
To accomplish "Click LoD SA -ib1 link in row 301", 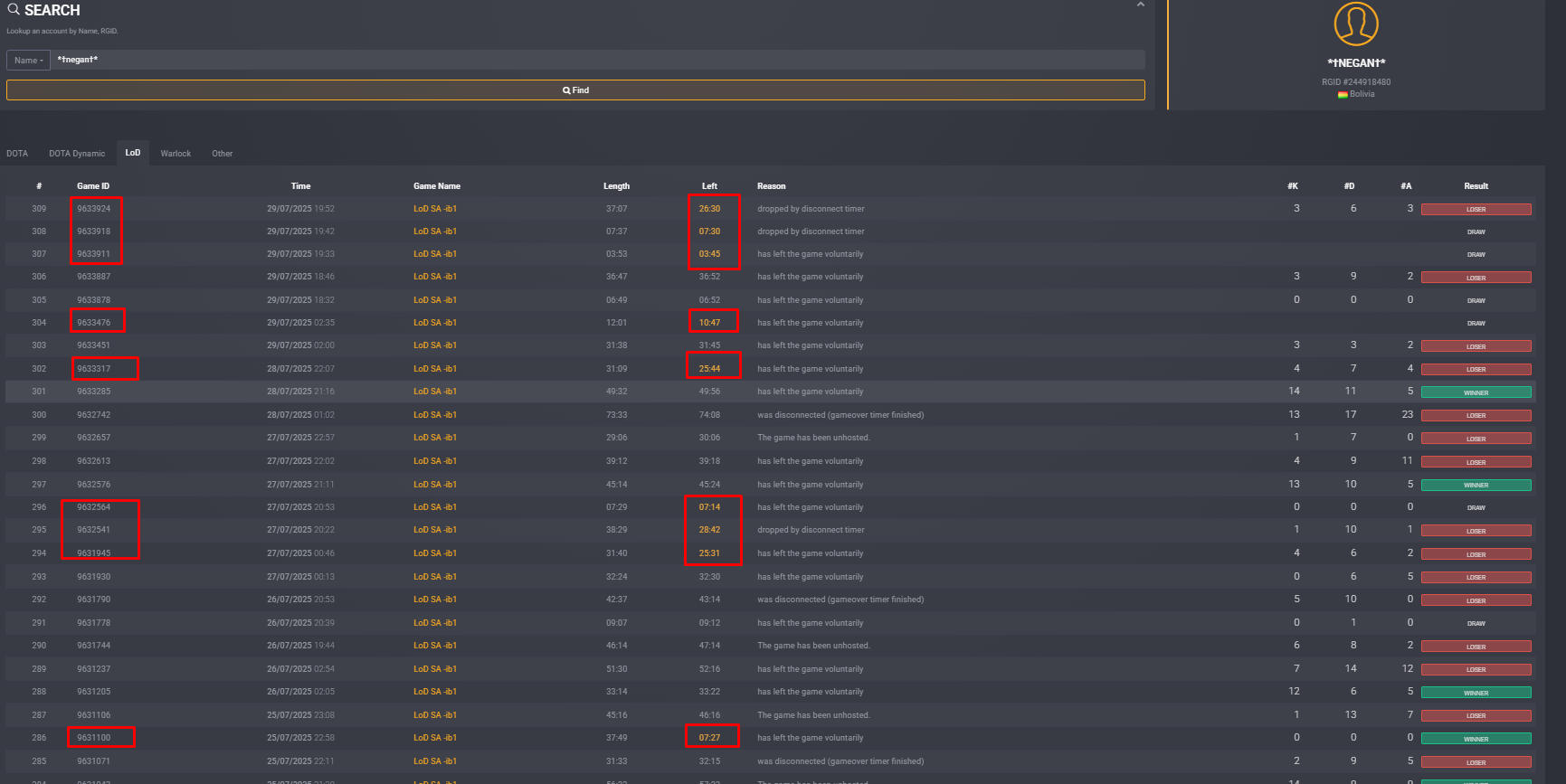I will [x=435, y=392].
